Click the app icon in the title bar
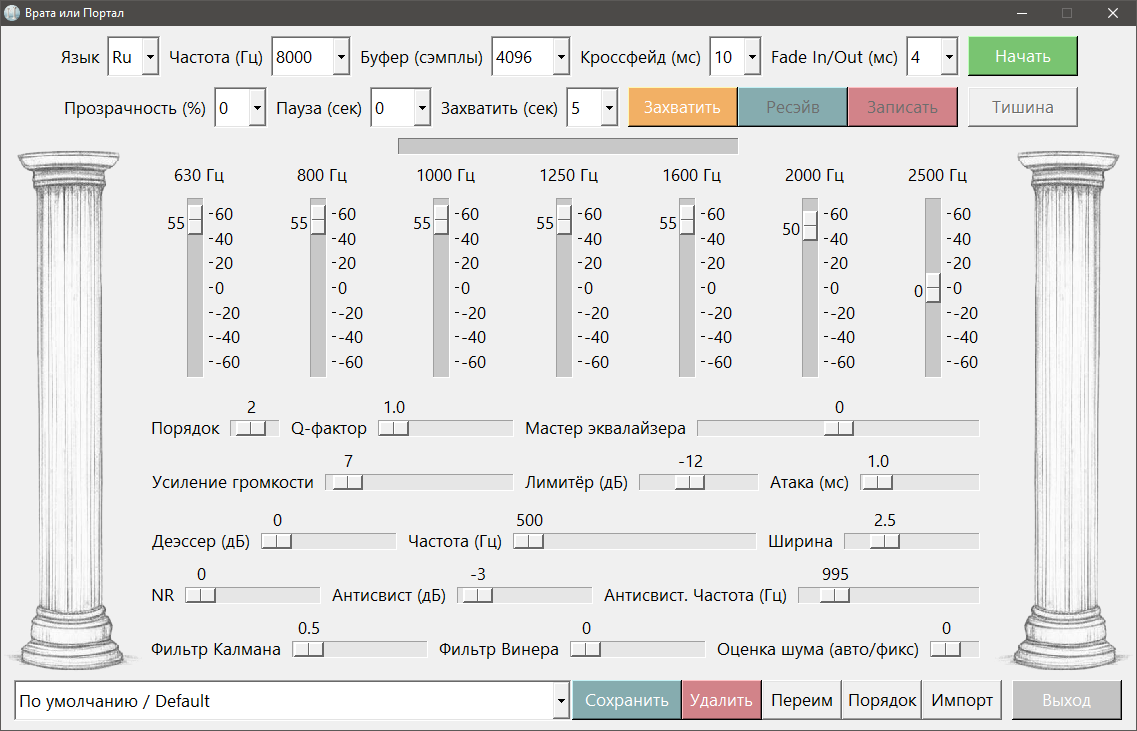Image resolution: width=1137 pixels, height=731 pixels. tap(12, 13)
